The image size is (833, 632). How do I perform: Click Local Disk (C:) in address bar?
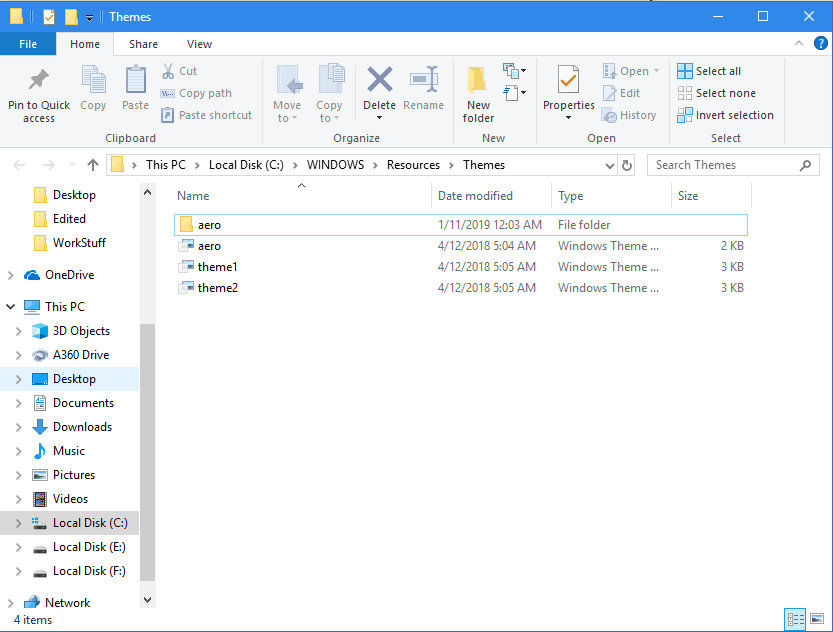coord(246,165)
